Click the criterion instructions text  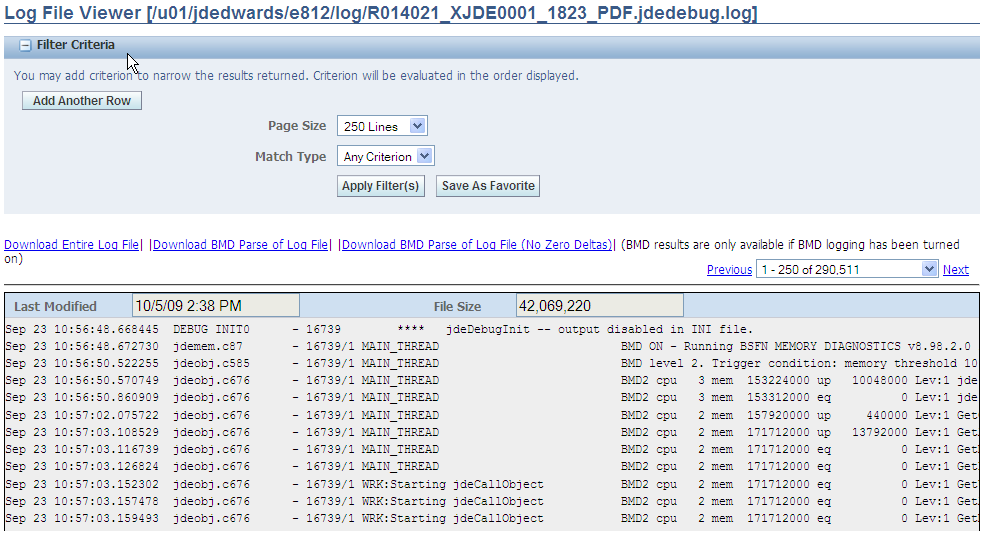pyautogui.click(x=296, y=76)
